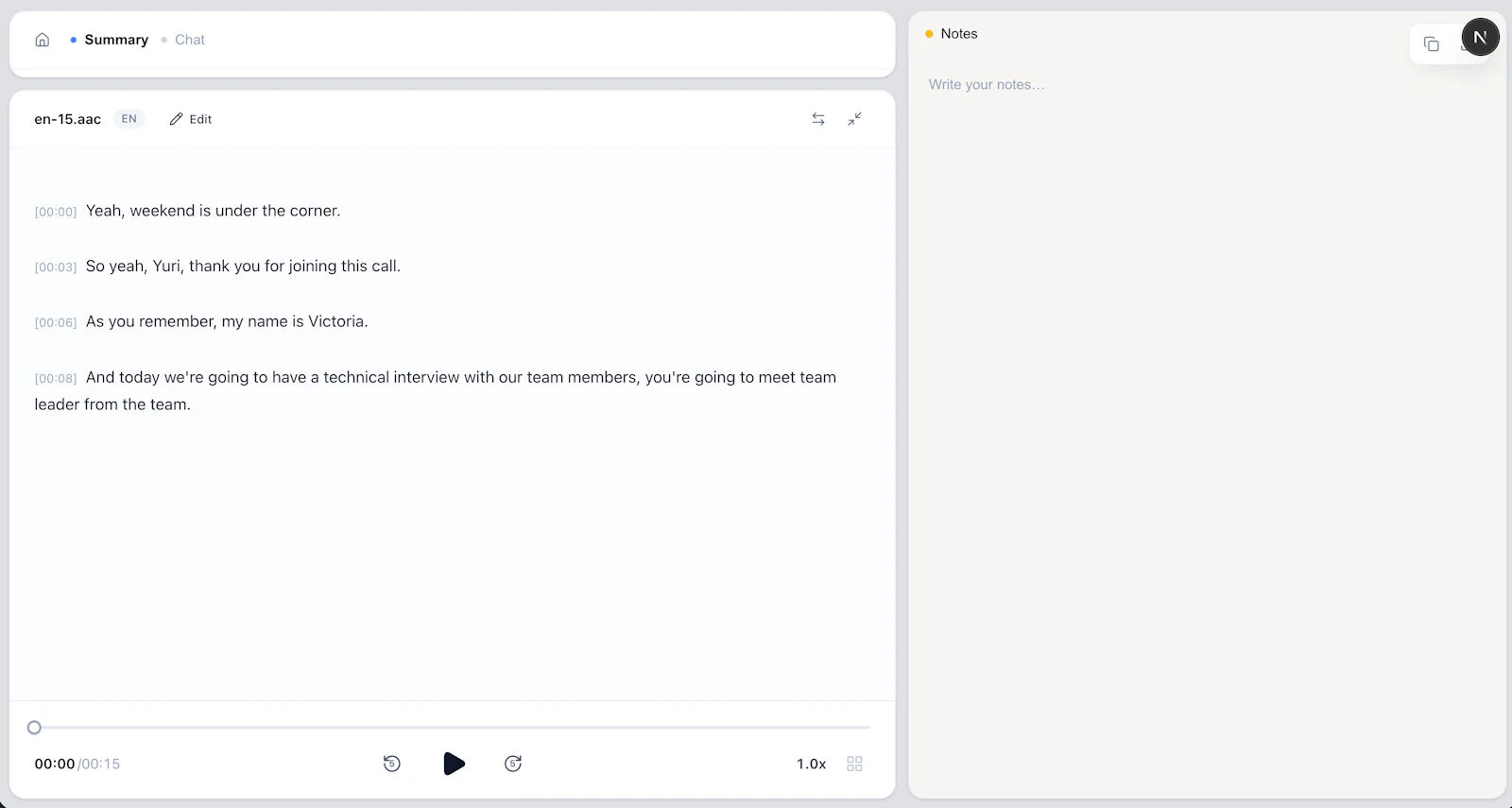This screenshot has width=1512, height=808.
Task: Switch to the Summary tab
Action: tap(116, 40)
